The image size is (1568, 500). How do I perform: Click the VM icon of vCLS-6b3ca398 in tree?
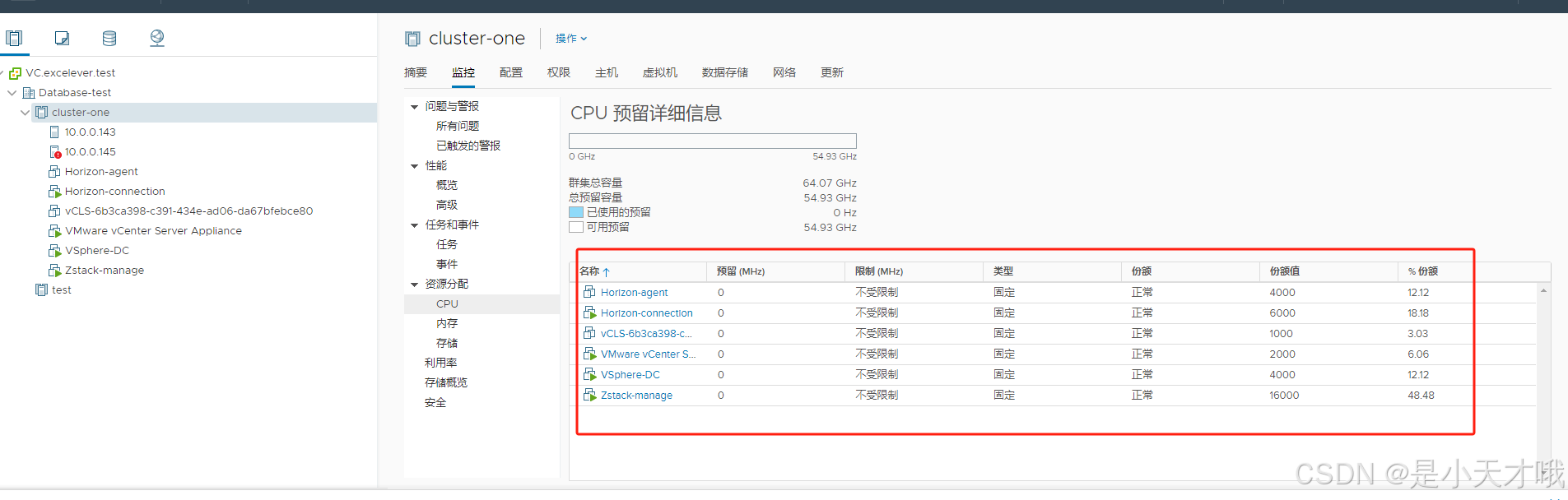(x=54, y=211)
